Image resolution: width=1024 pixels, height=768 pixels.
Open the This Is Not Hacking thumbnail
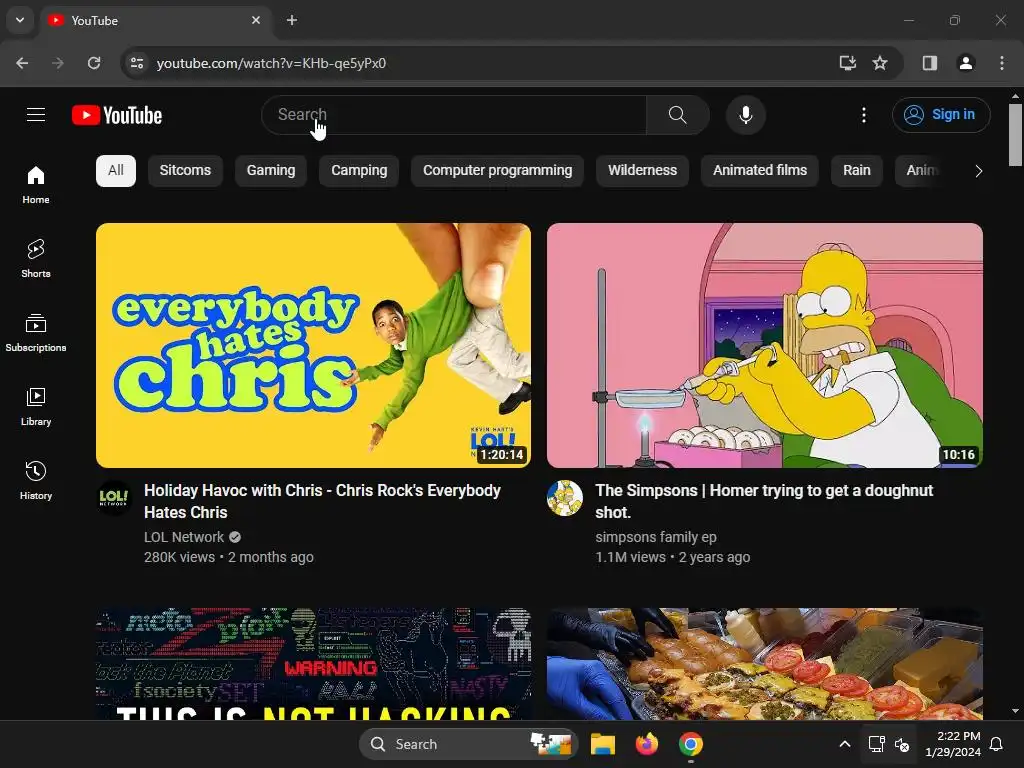[x=313, y=664]
